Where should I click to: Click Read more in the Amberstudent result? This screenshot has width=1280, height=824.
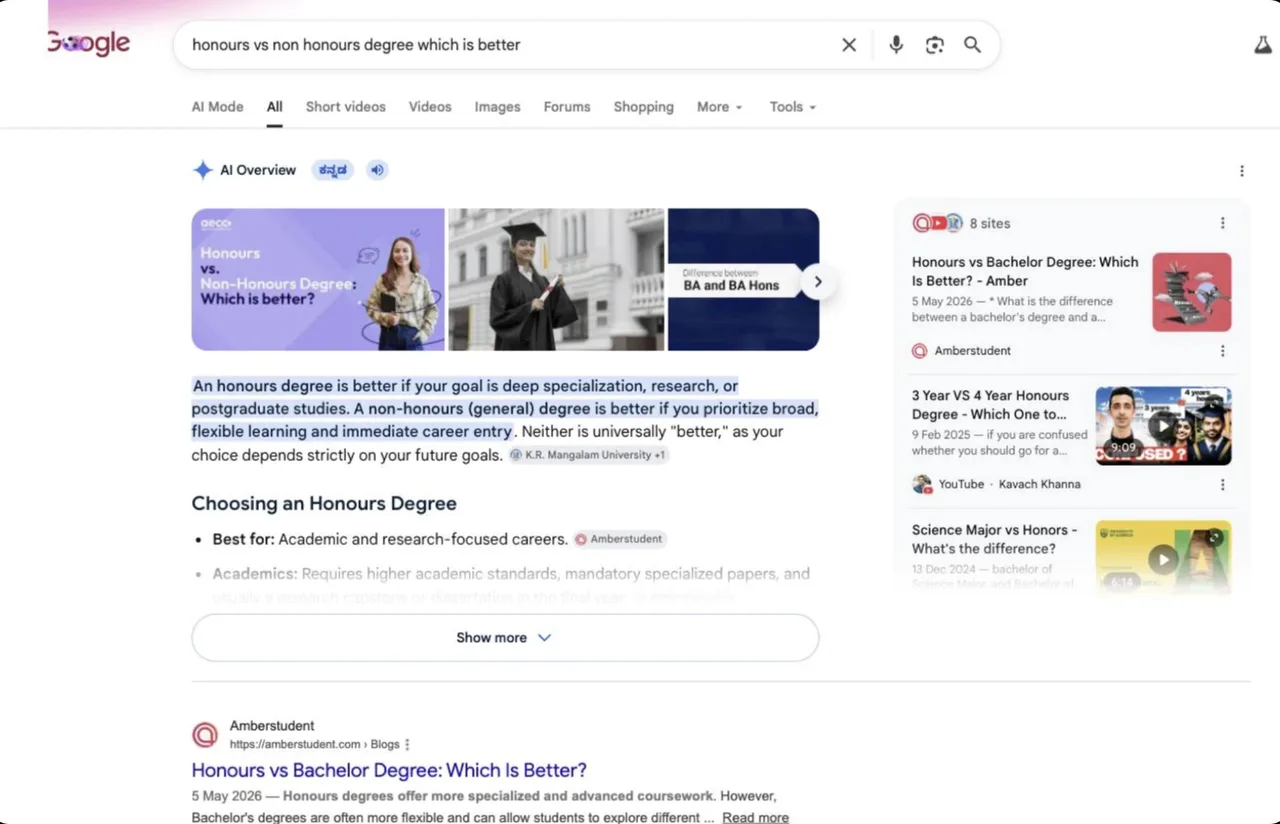pos(755,817)
